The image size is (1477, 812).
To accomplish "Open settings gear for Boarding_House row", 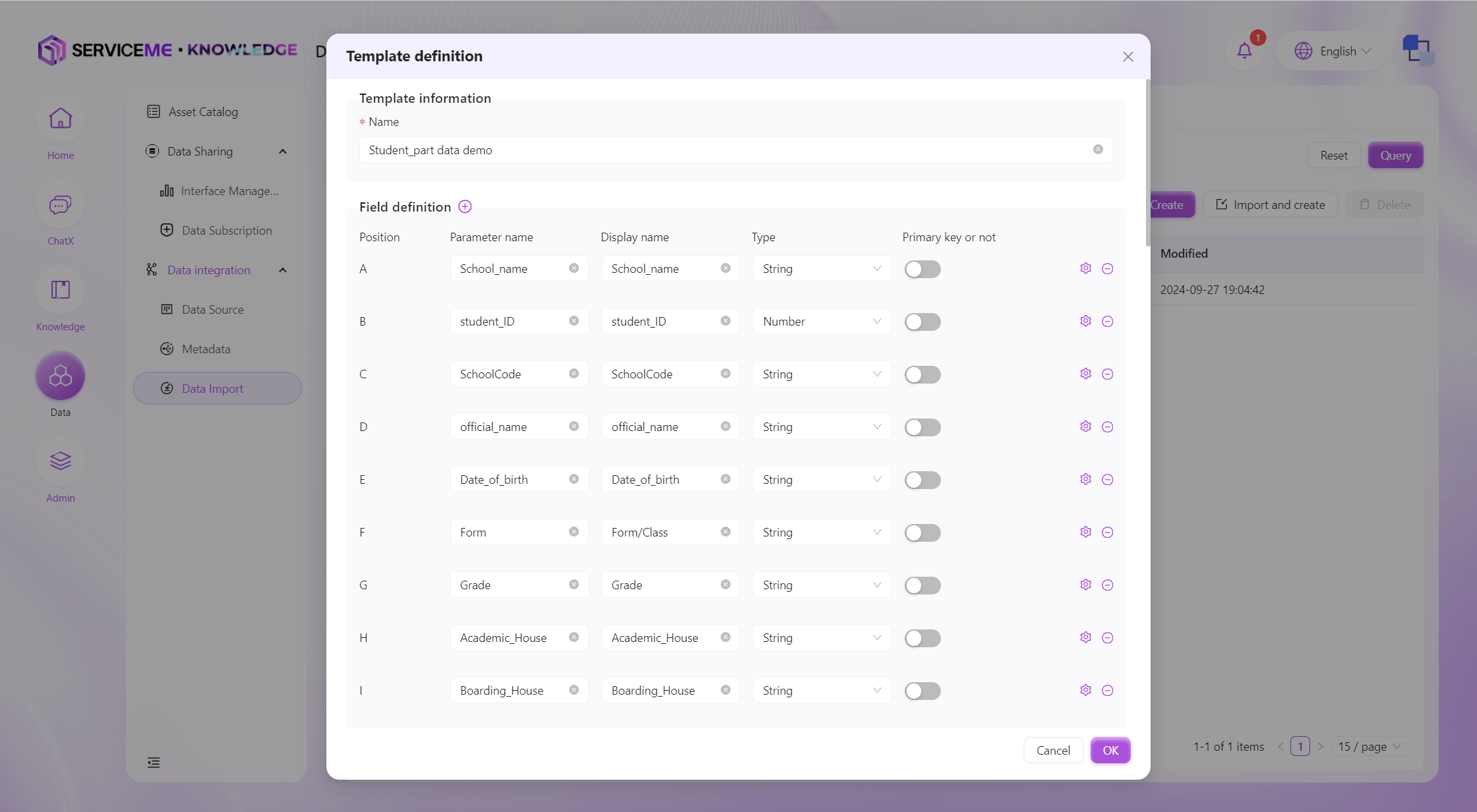I will pyautogui.click(x=1085, y=690).
